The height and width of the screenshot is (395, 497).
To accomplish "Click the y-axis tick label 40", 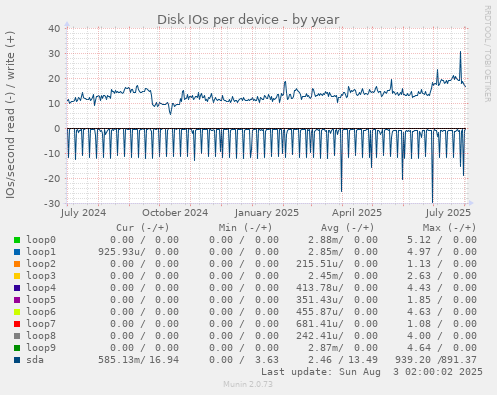I will (54, 28).
